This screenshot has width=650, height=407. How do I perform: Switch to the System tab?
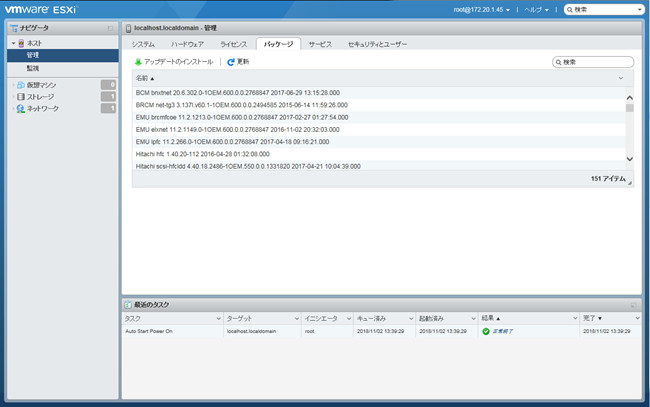[143, 44]
